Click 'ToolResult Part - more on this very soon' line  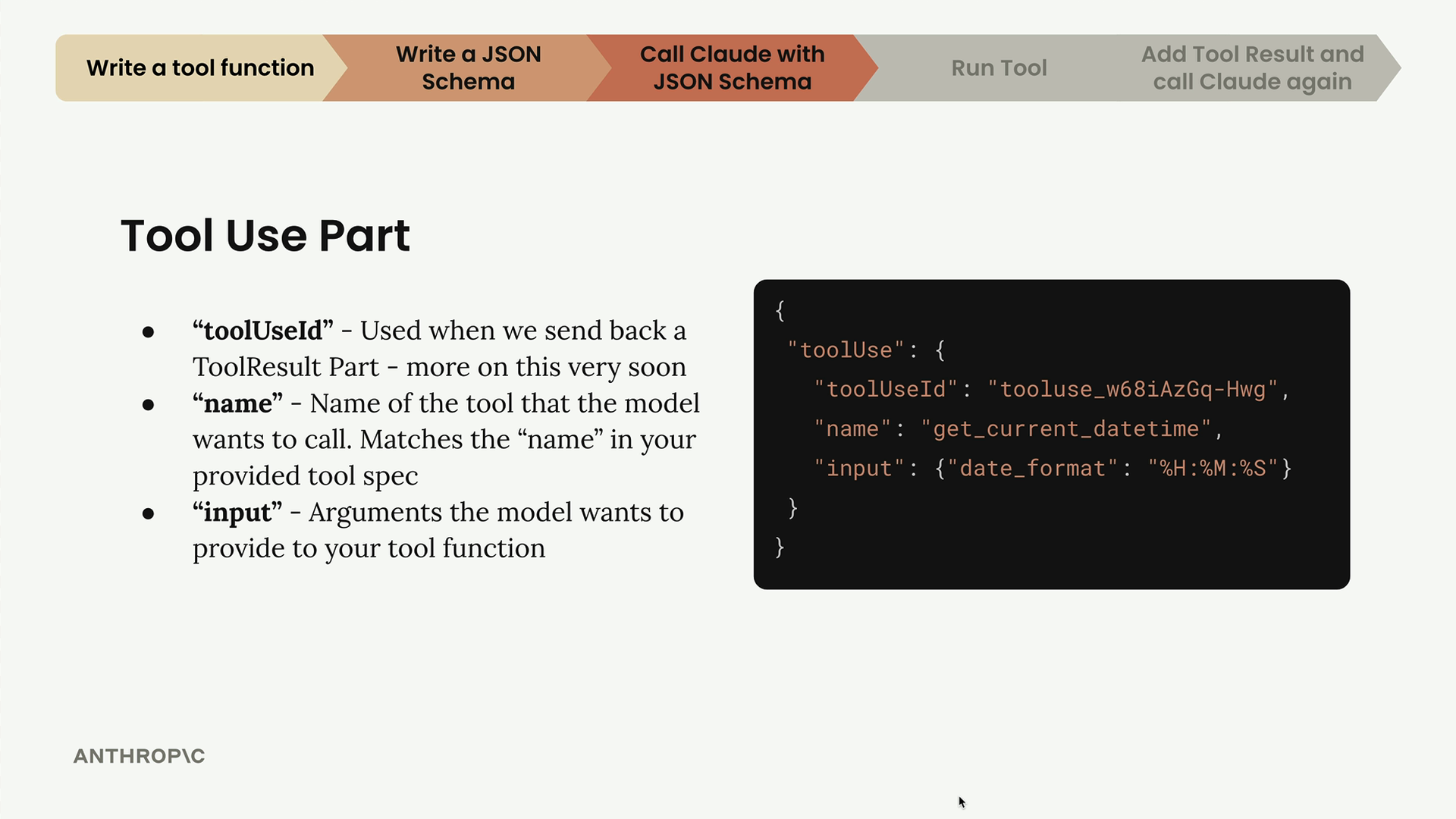coord(439,367)
